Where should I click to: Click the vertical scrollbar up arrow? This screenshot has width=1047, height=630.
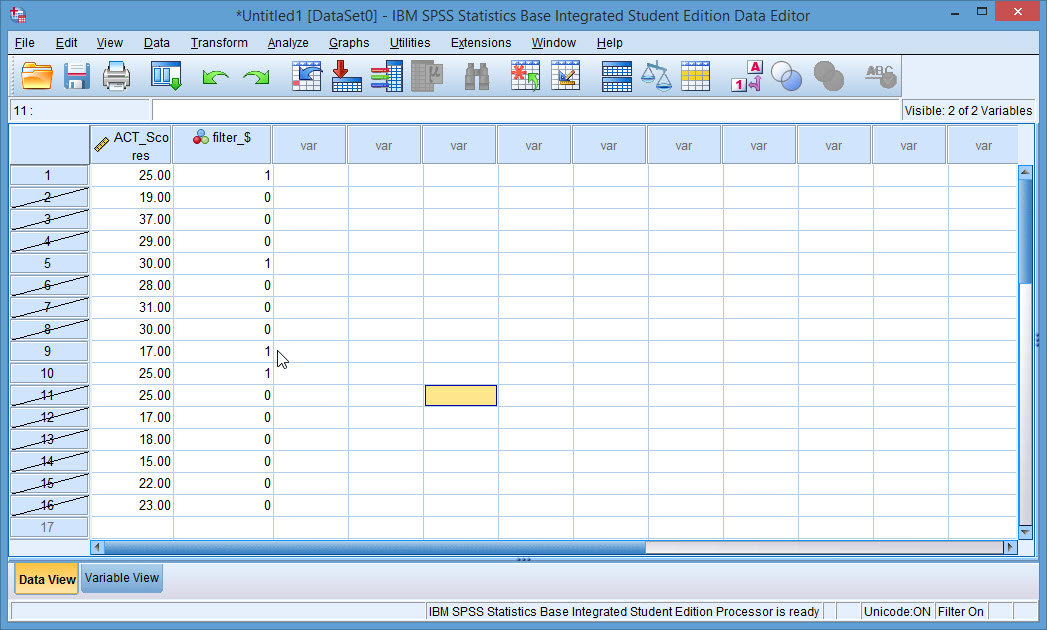point(1025,172)
